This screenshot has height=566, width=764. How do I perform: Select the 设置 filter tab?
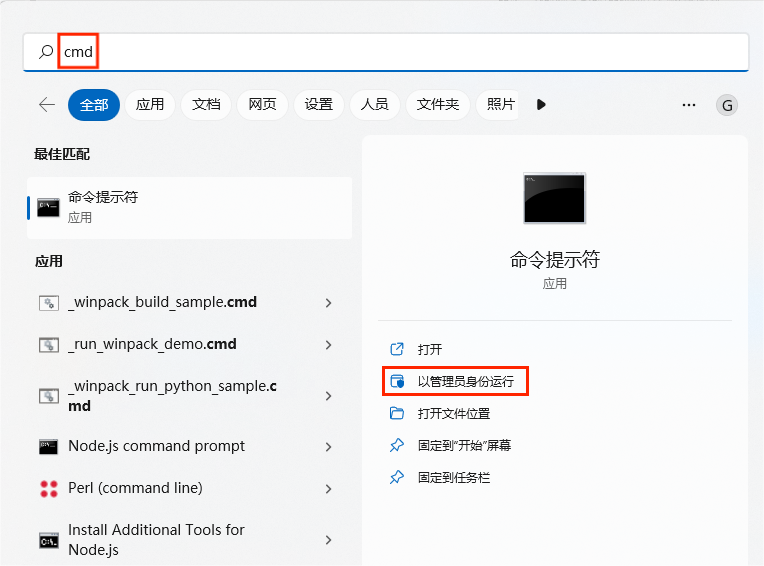pos(318,105)
